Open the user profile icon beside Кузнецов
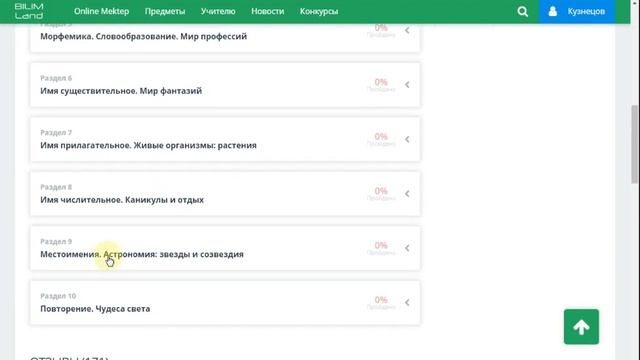Viewport: 640px width, 360px height. [x=553, y=11]
